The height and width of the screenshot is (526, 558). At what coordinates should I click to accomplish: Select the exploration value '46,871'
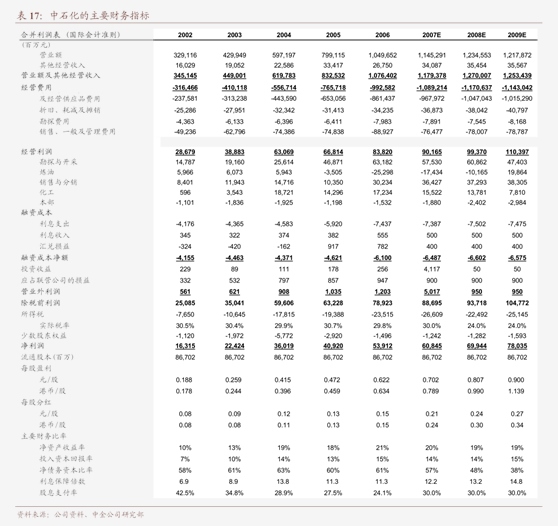[x=333, y=162]
